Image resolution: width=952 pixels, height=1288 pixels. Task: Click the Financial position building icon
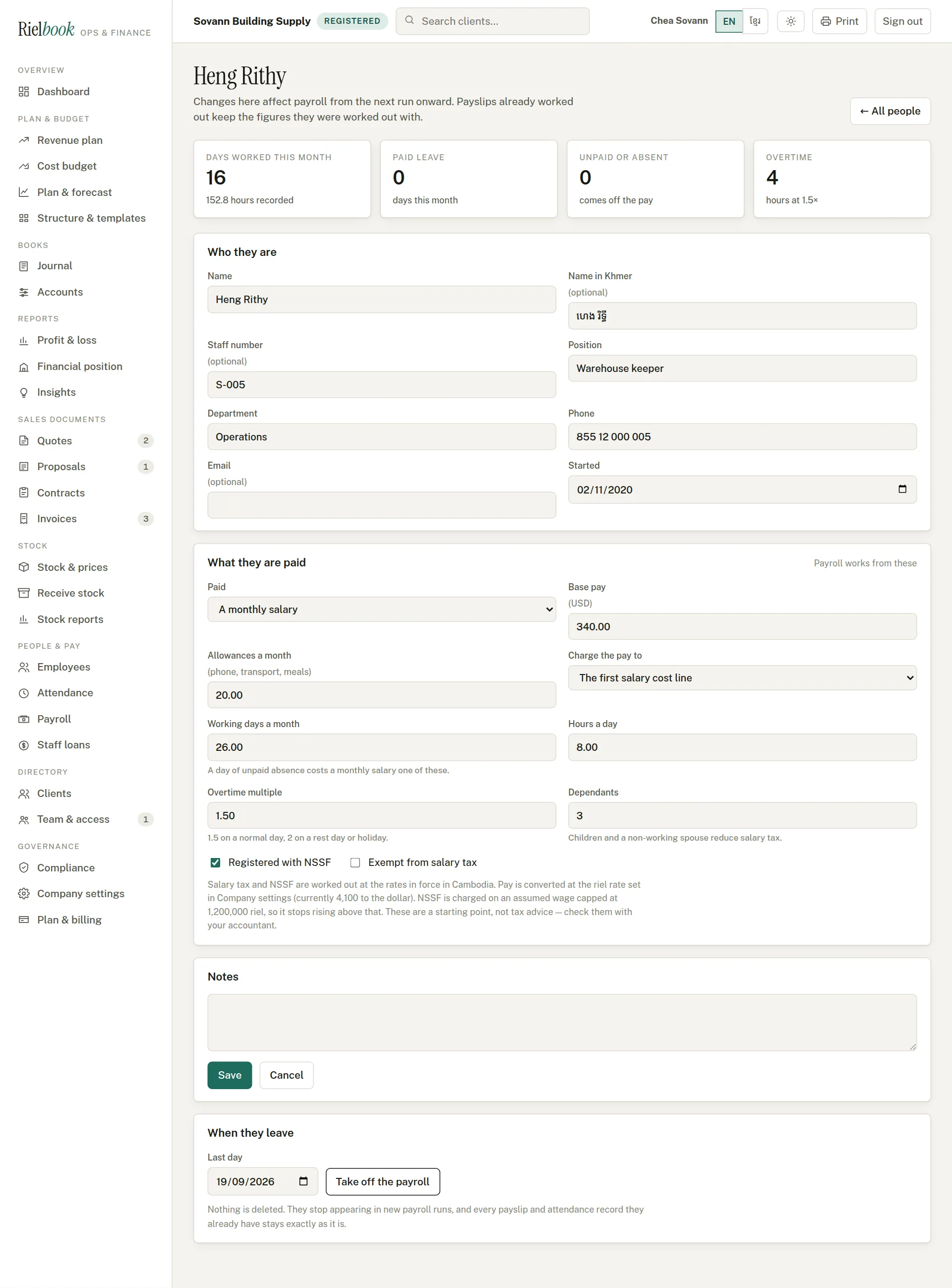[24, 367]
